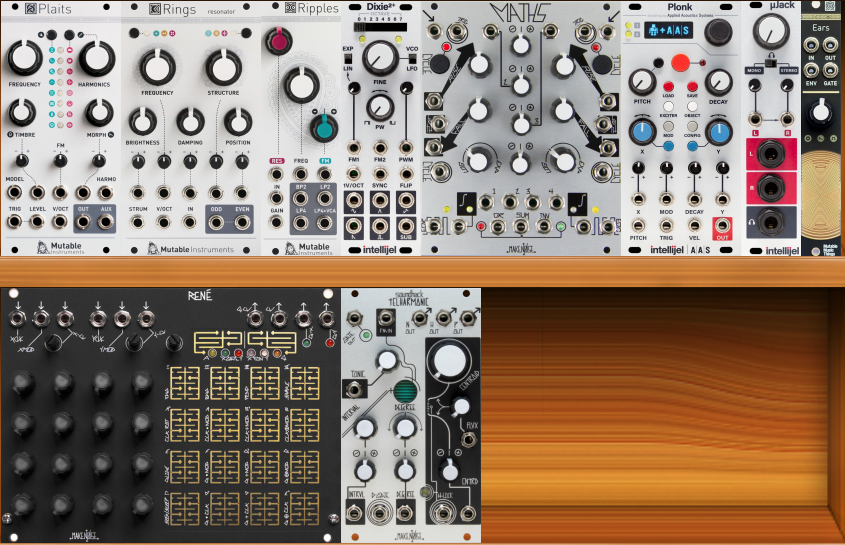Adjust the Plaits TIMBRE knob
The height and width of the screenshot is (545, 845).
[x=21, y=112]
